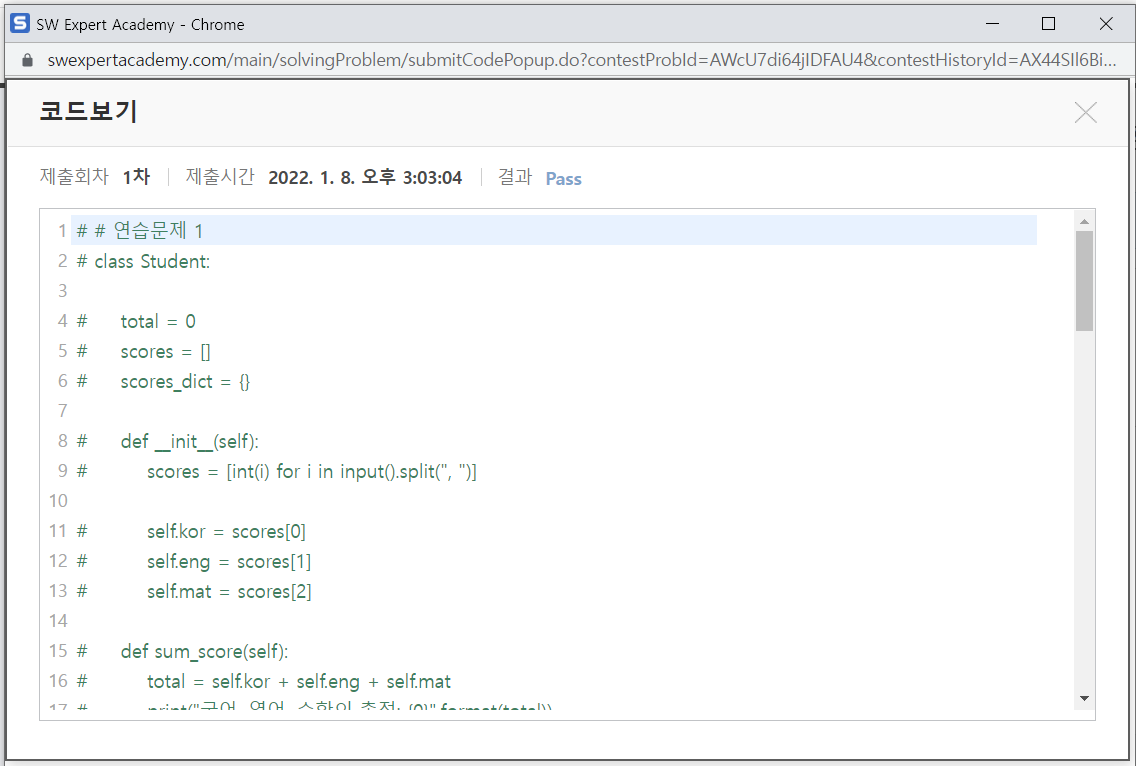
Task: Close the Chrome window
Action: [x=1106, y=24]
